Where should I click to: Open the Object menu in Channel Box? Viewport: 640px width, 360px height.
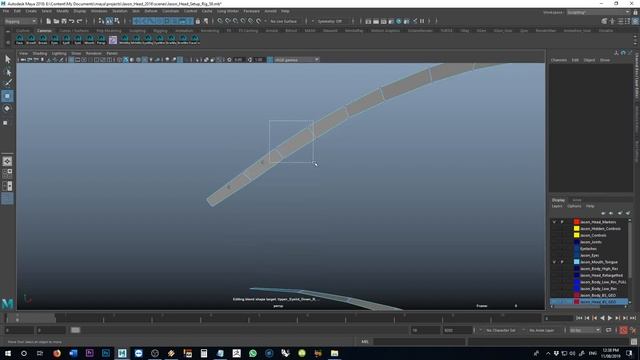point(589,60)
